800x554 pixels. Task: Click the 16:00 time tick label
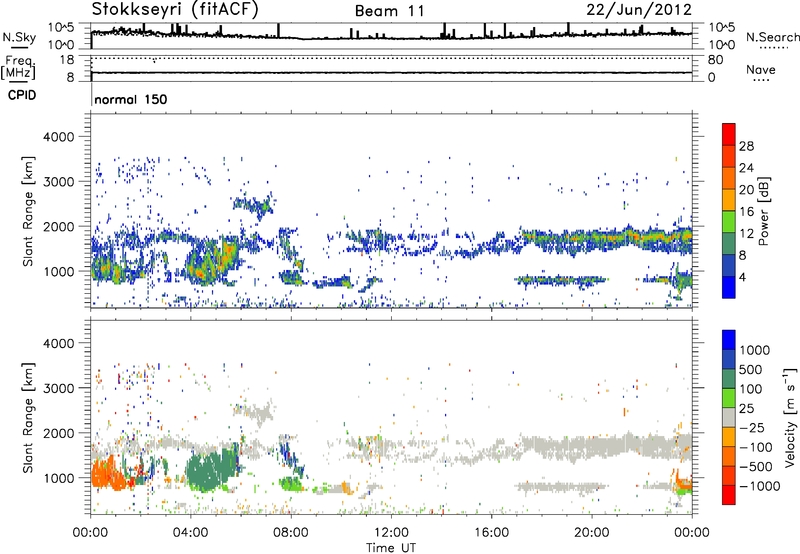click(x=491, y=533)
